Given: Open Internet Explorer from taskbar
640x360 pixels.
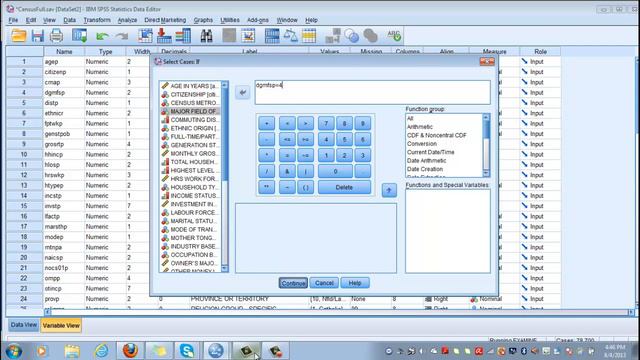Looking at the screenshot, I should (101, 350).
